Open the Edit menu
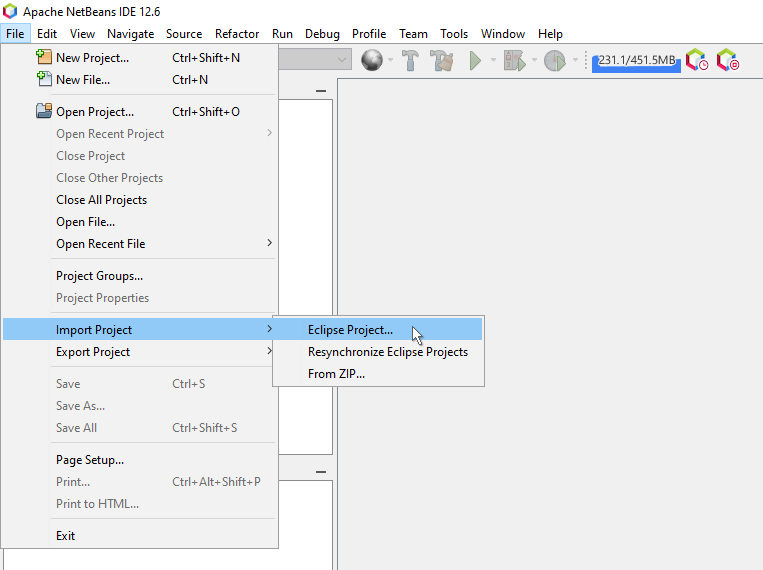763x570 pixels. [x=47, y=34]
